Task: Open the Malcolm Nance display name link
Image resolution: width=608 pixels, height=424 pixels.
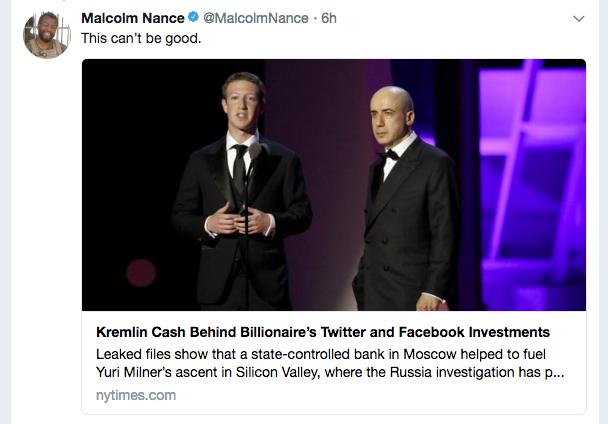Action: (x=133, y=19)
